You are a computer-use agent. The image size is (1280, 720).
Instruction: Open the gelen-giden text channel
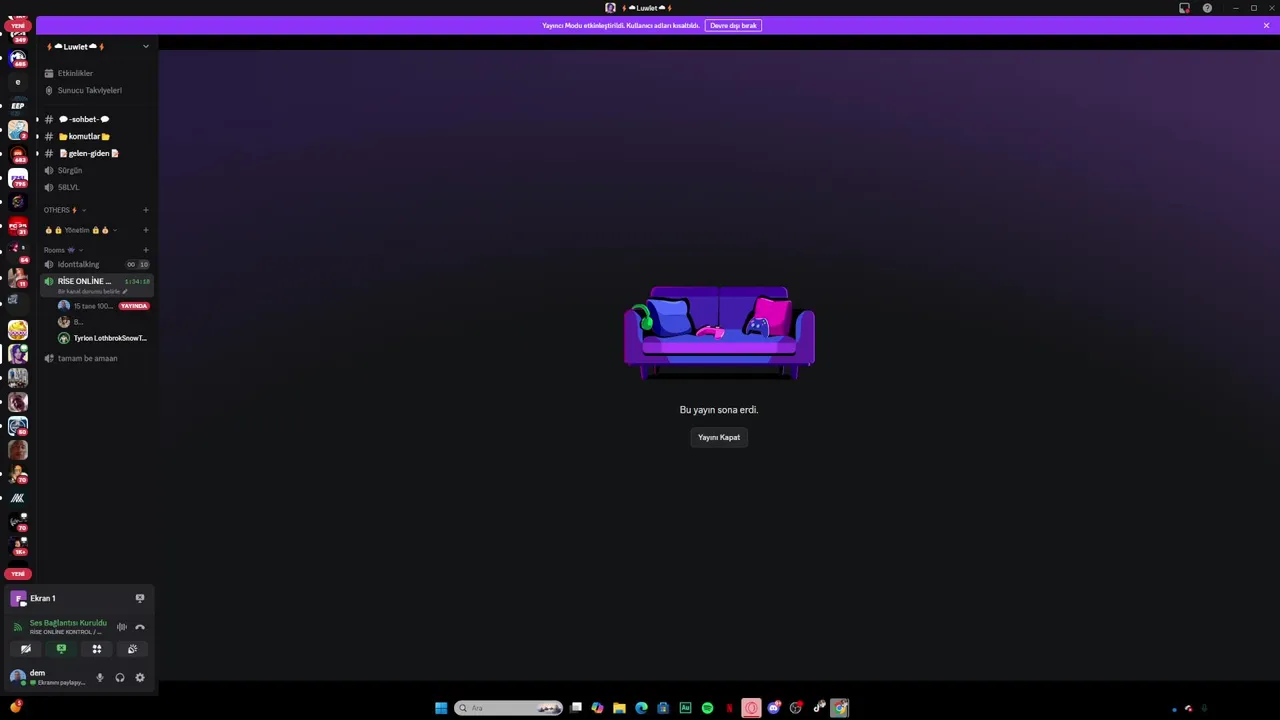(96, 153)
